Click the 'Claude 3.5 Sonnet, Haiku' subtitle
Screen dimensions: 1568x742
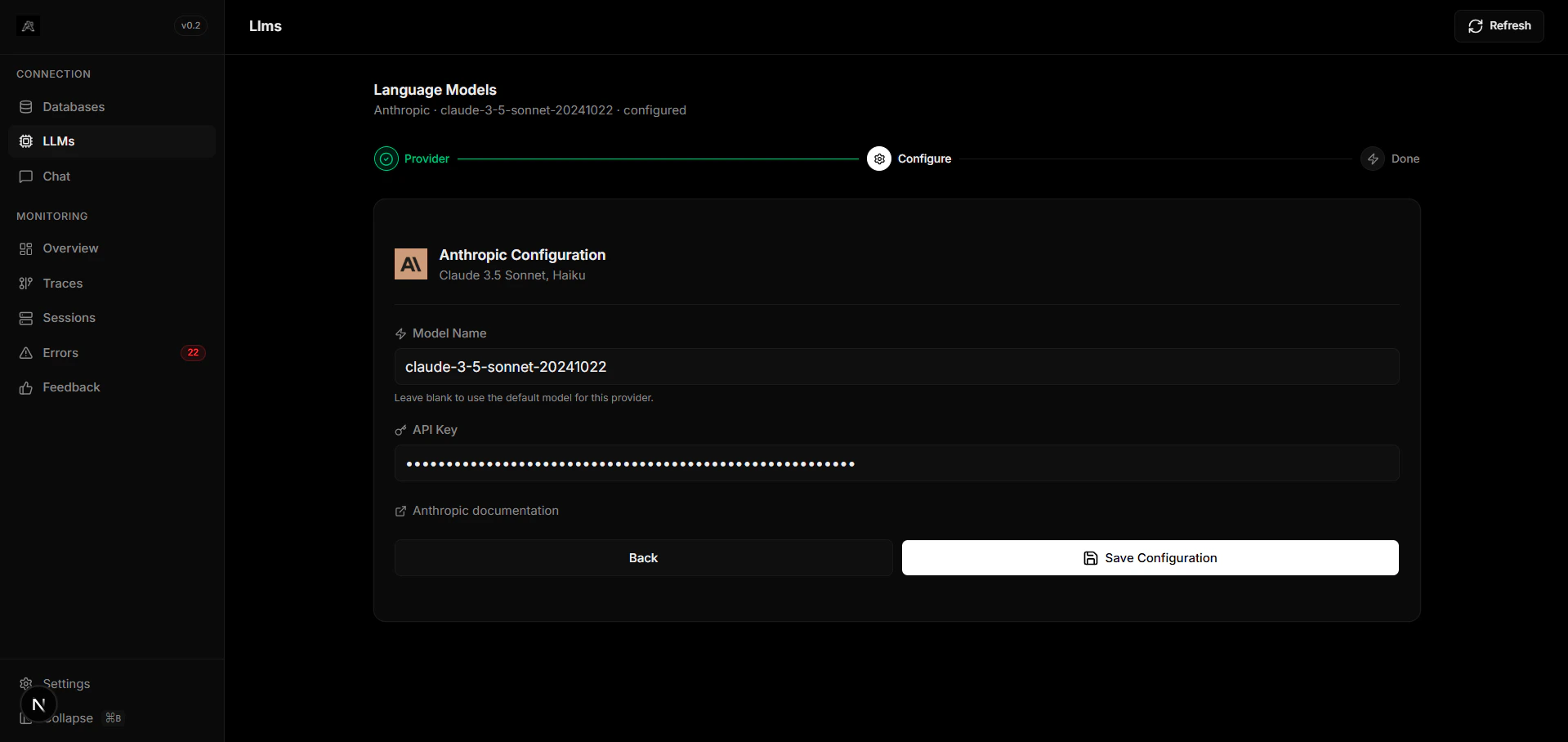coord(512,275)
